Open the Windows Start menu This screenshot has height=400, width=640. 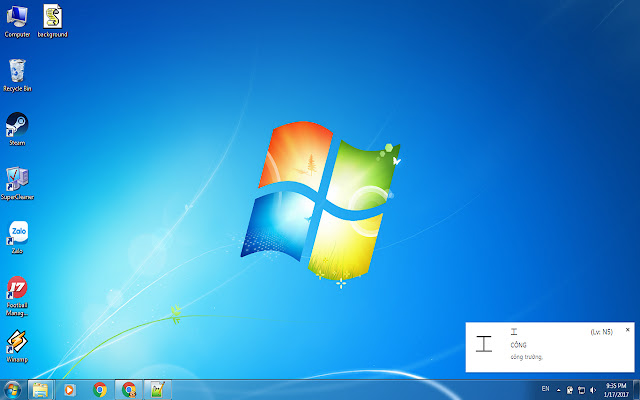point(12,390)
